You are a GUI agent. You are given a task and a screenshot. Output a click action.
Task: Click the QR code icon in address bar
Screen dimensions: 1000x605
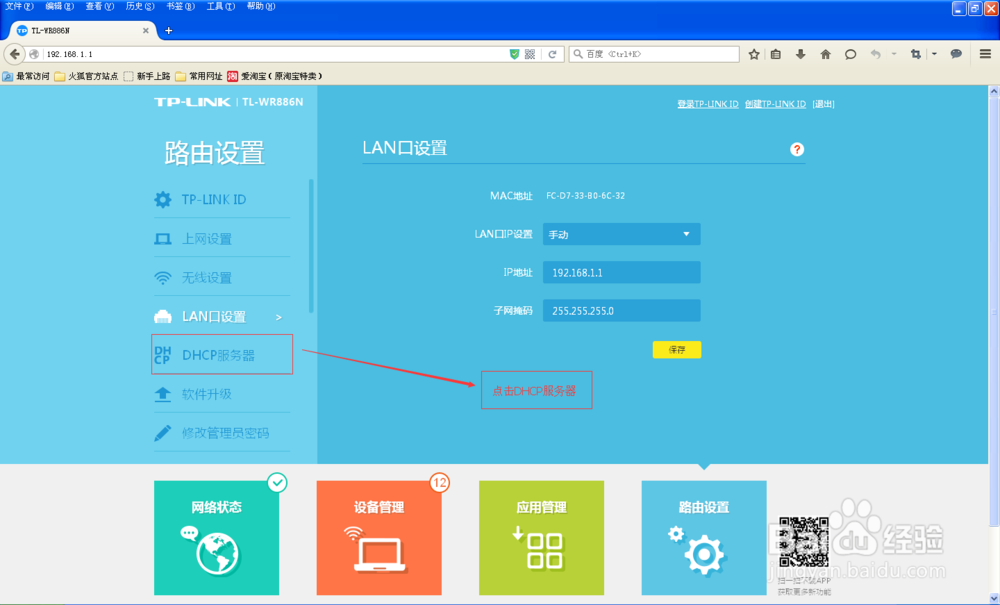pos(530,54)
